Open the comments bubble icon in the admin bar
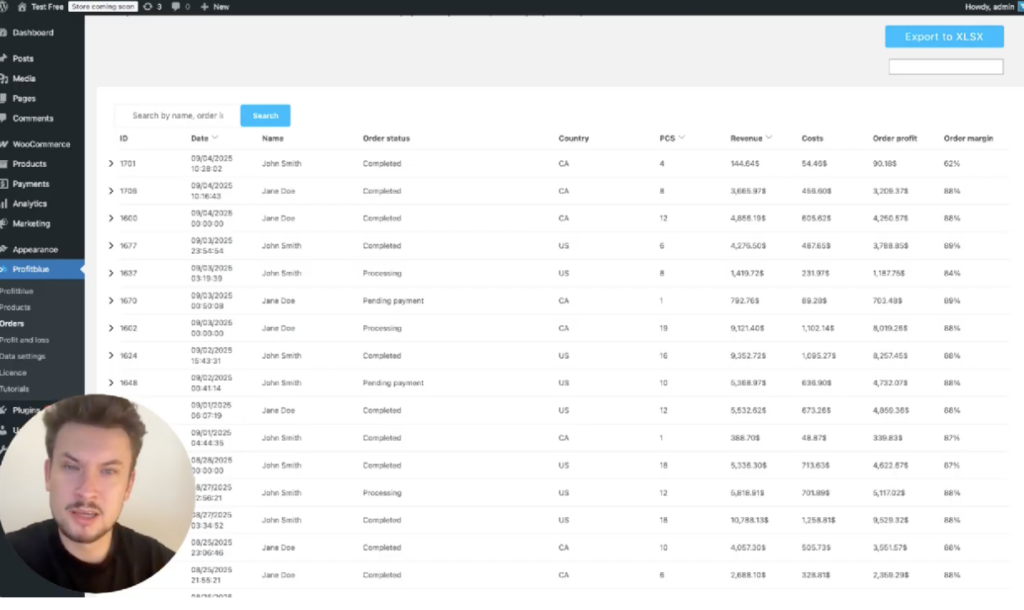Image resolution: width=1024 pixels, height=610 pixels. 176,6
